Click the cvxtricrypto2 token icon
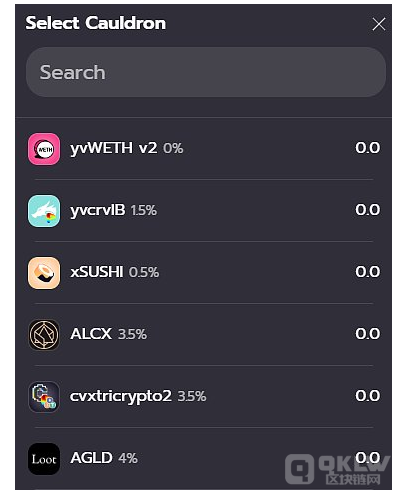The height and width of the screenshot is (490, 394). pos(44,397)
